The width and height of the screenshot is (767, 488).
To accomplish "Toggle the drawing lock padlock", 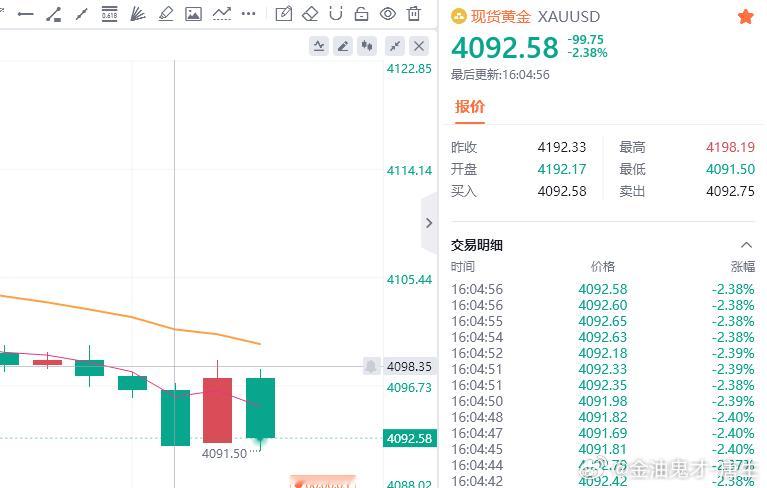I will [x=361, y=14].
